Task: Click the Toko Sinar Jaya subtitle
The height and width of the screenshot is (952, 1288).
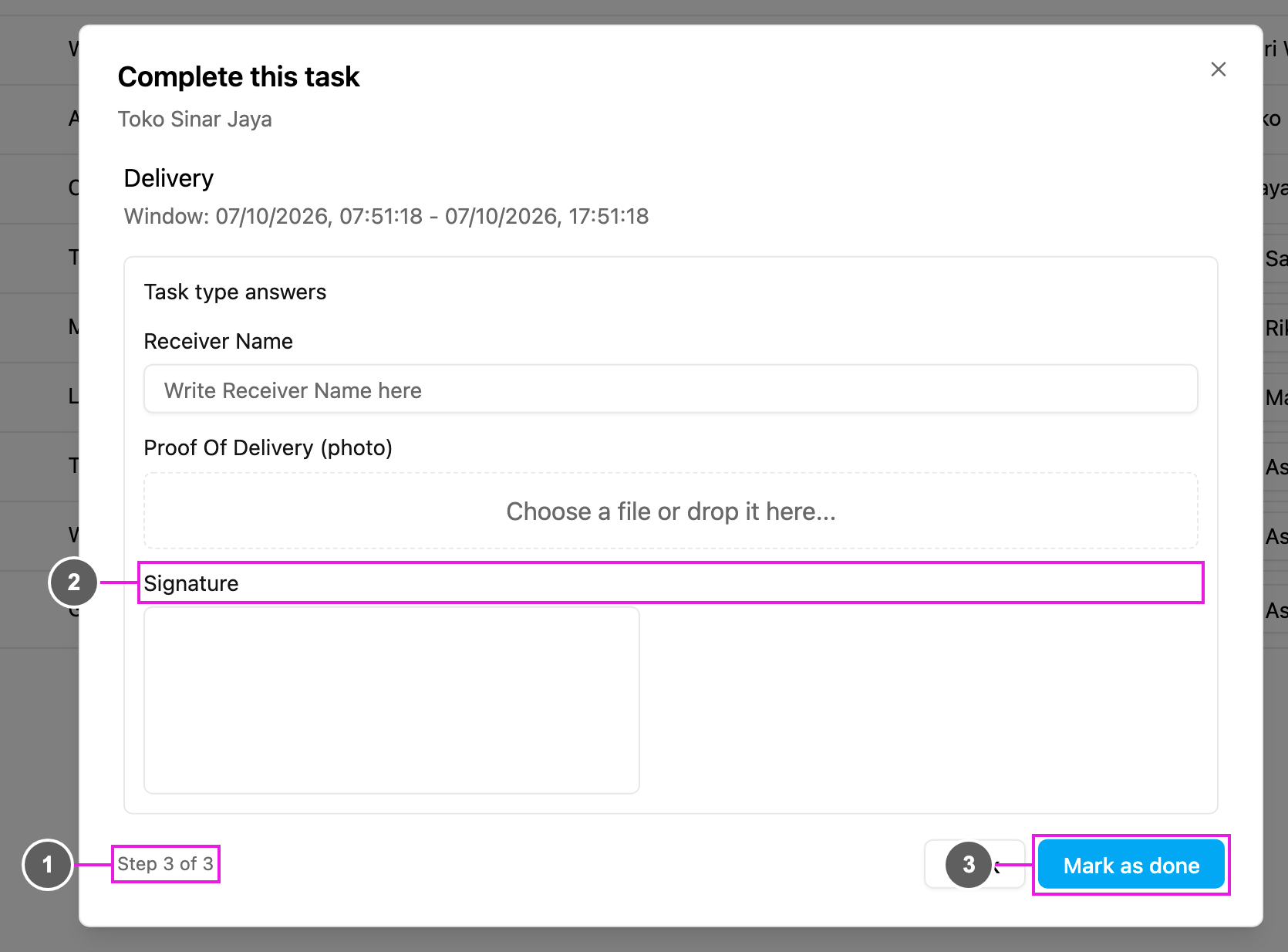Action: pos(195,120)
